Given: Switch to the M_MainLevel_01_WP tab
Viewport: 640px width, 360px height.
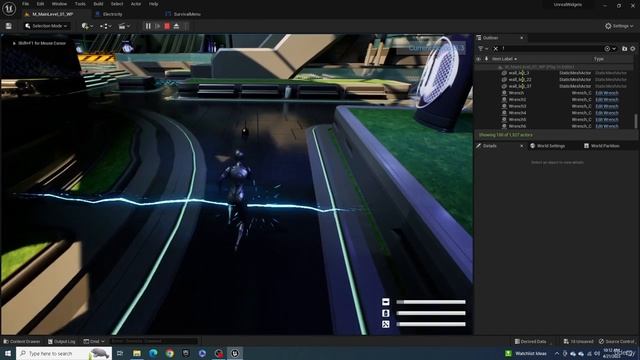Looking at the screenshot, I should (52, 14).
